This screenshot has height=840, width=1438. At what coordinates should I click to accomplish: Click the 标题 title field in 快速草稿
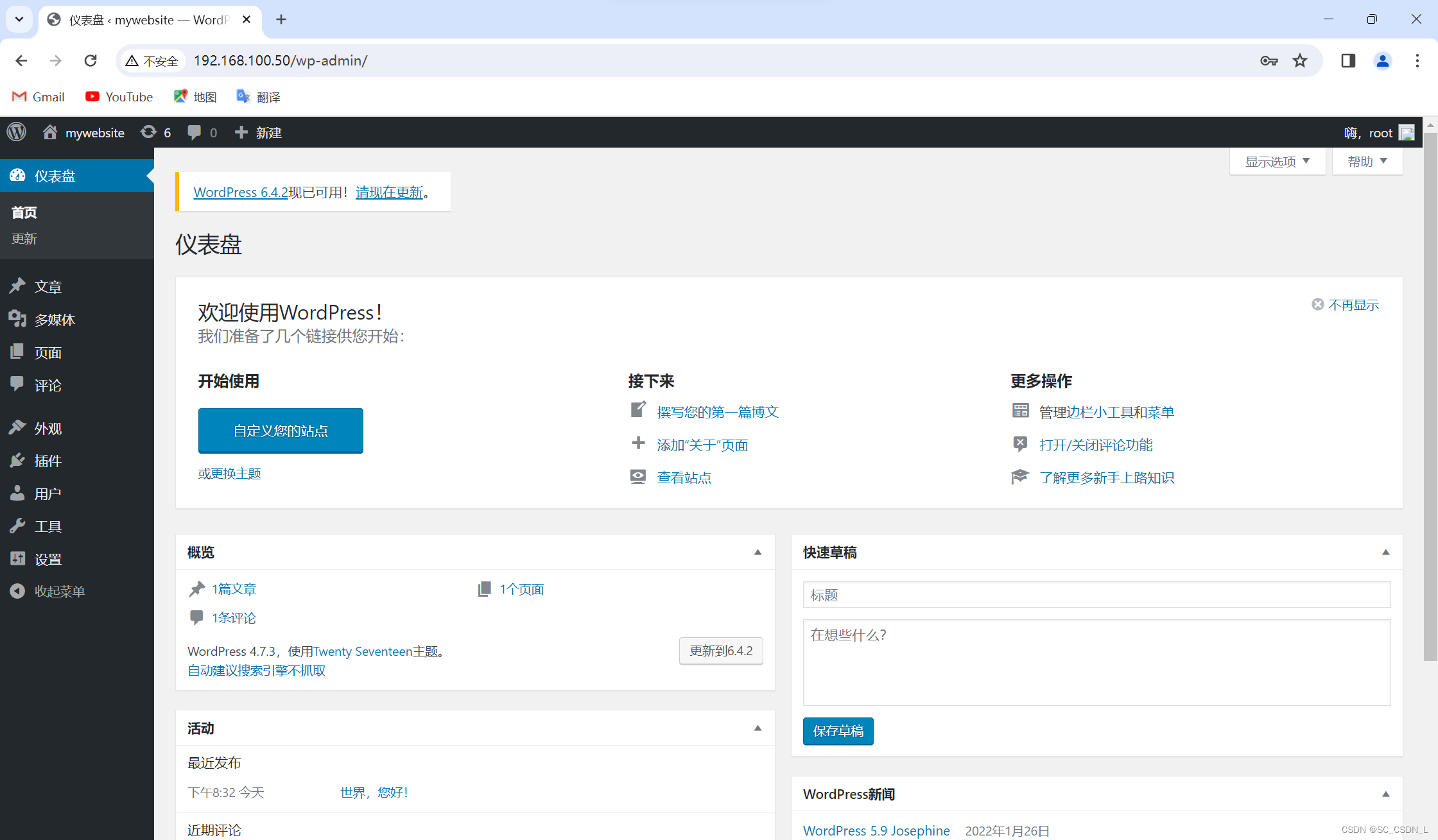click(1096, 595)
